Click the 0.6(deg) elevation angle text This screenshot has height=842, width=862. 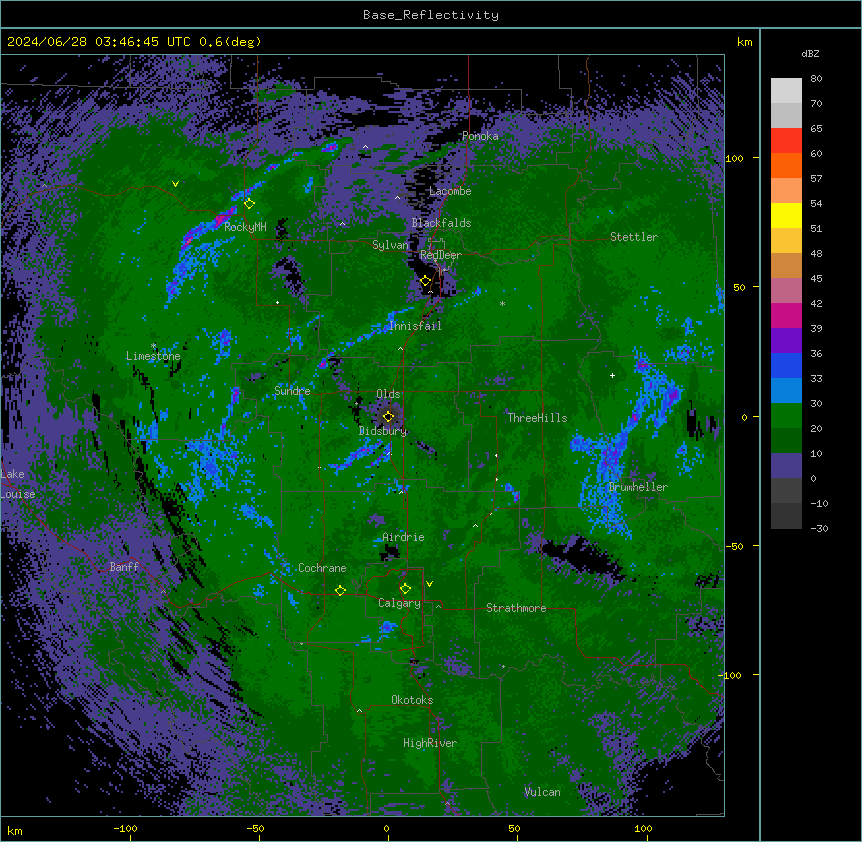tap(230, 42)
